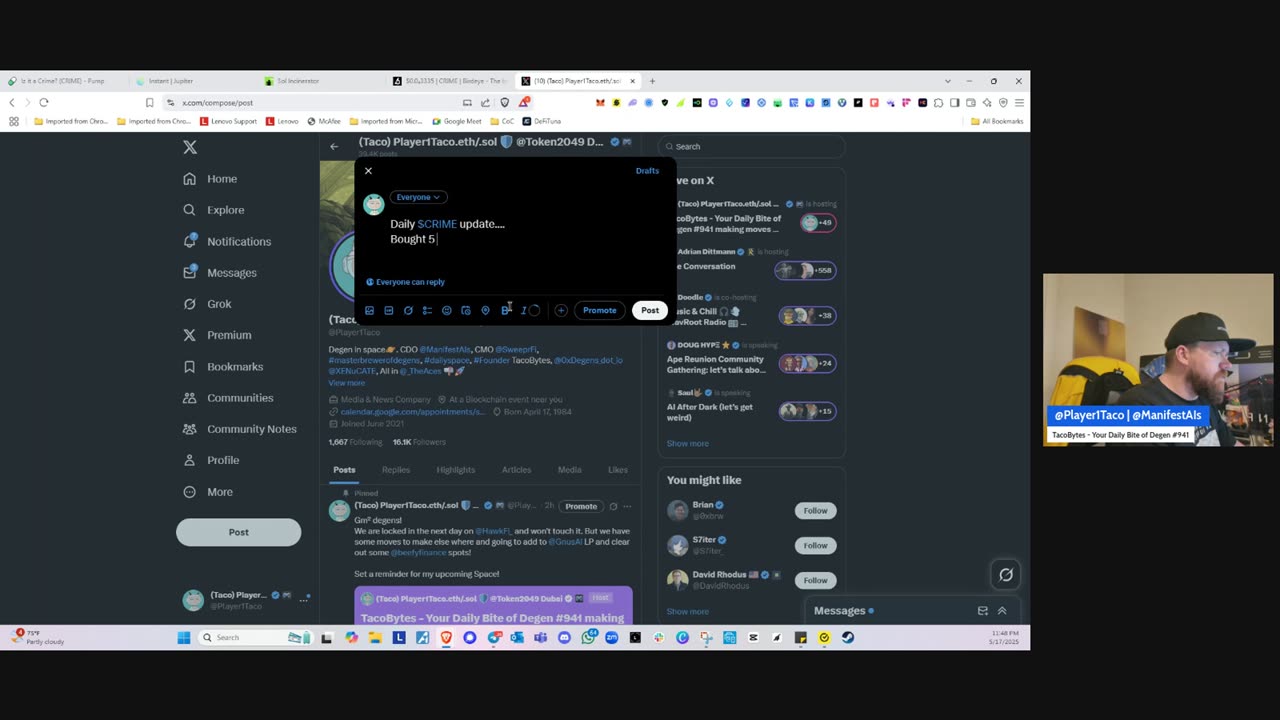Open the floating Grok button
The width and height of the screenshot is (1280, 720).
[x=1006, y=575]
